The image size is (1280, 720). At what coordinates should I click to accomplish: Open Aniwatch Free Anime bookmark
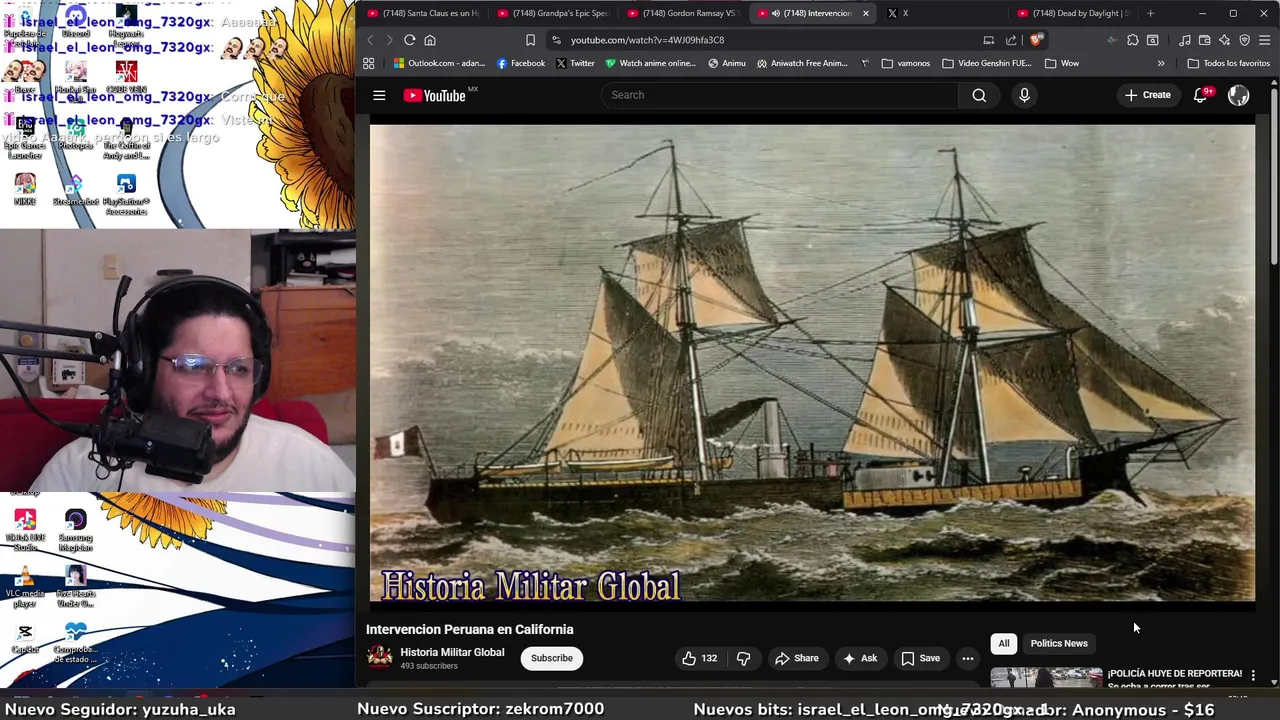pos(802,63)
